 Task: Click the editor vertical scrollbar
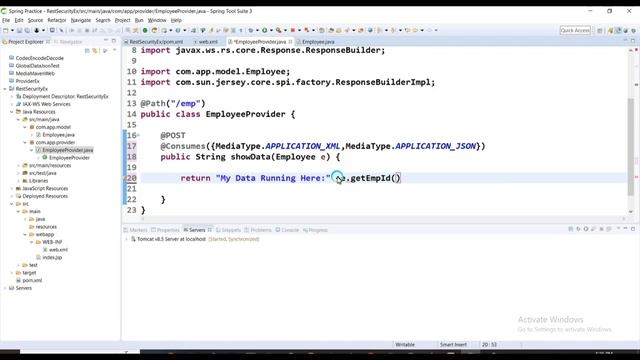[631, 147]
